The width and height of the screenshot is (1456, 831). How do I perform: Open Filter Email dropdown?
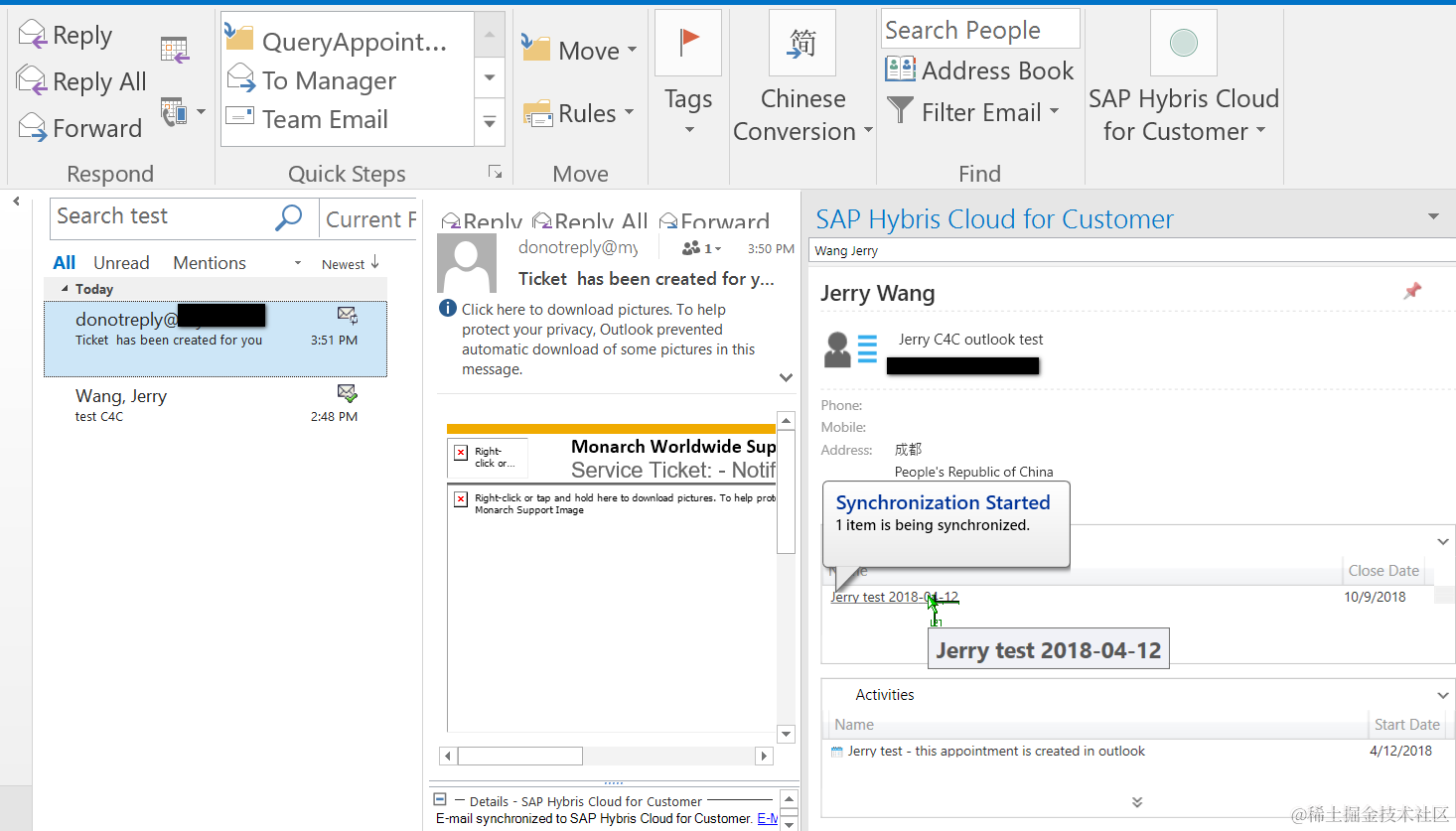coord(973,112)
